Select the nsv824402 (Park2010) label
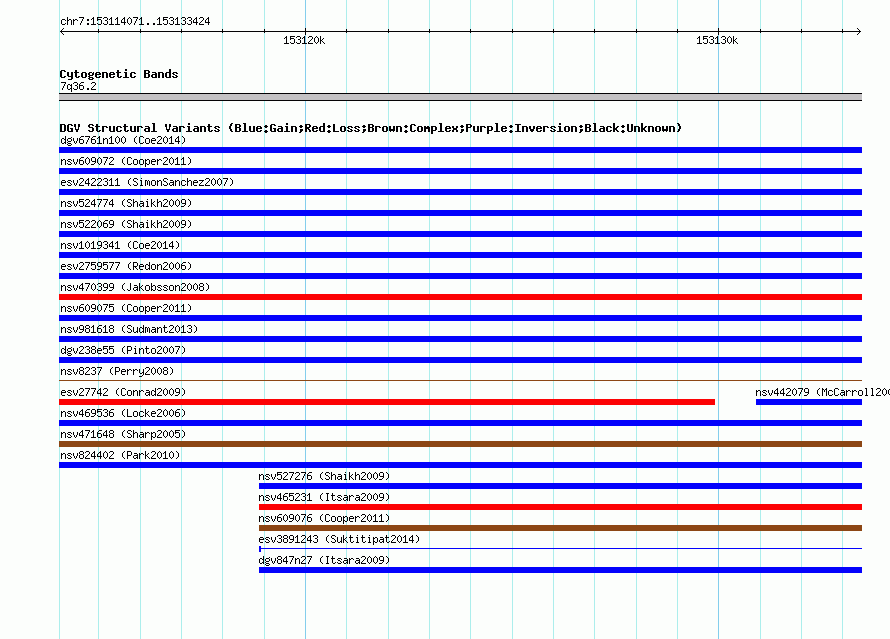The image size is (890, 639). click(120, 455)
